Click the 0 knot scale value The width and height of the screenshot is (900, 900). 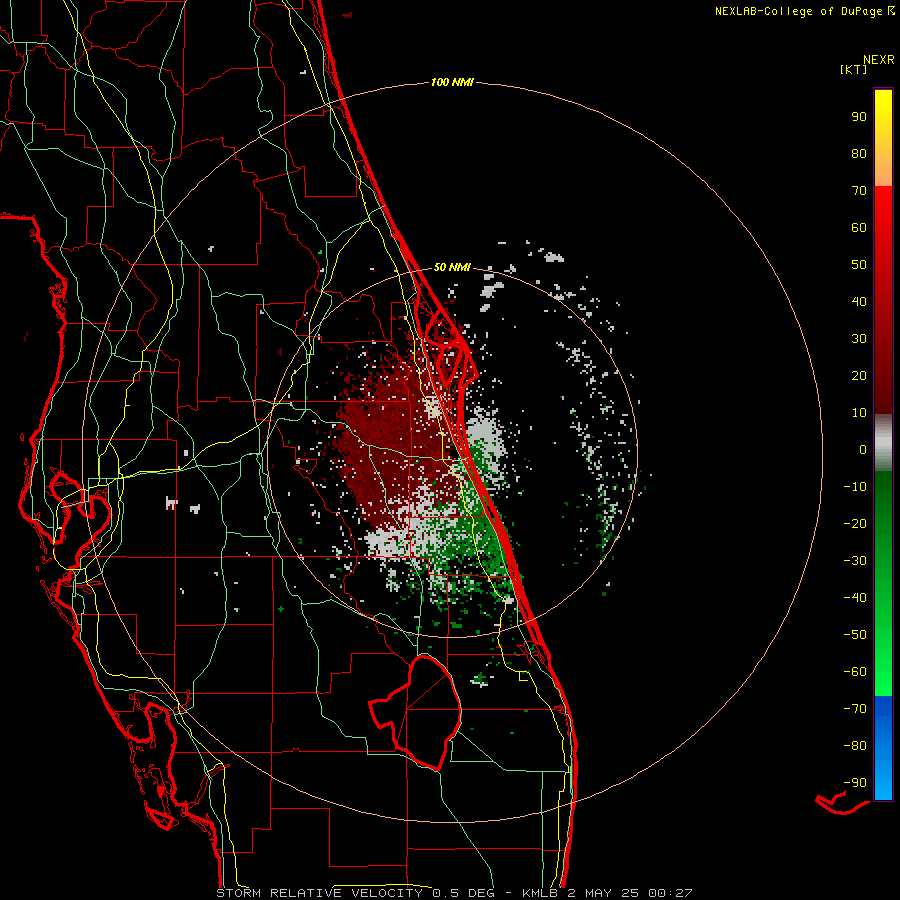coord(863,449)
